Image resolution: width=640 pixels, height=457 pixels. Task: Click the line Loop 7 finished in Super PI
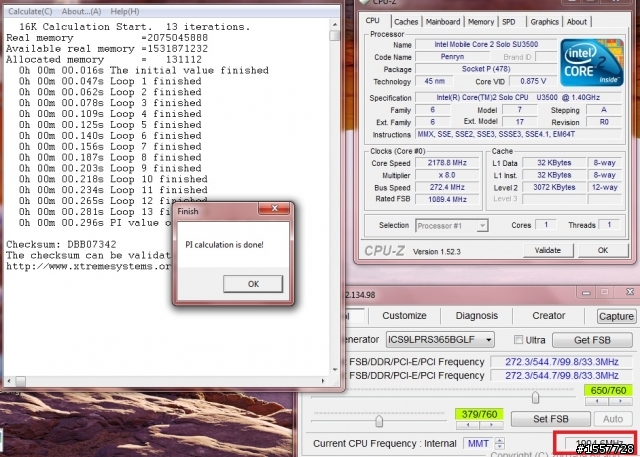point(110,146)
